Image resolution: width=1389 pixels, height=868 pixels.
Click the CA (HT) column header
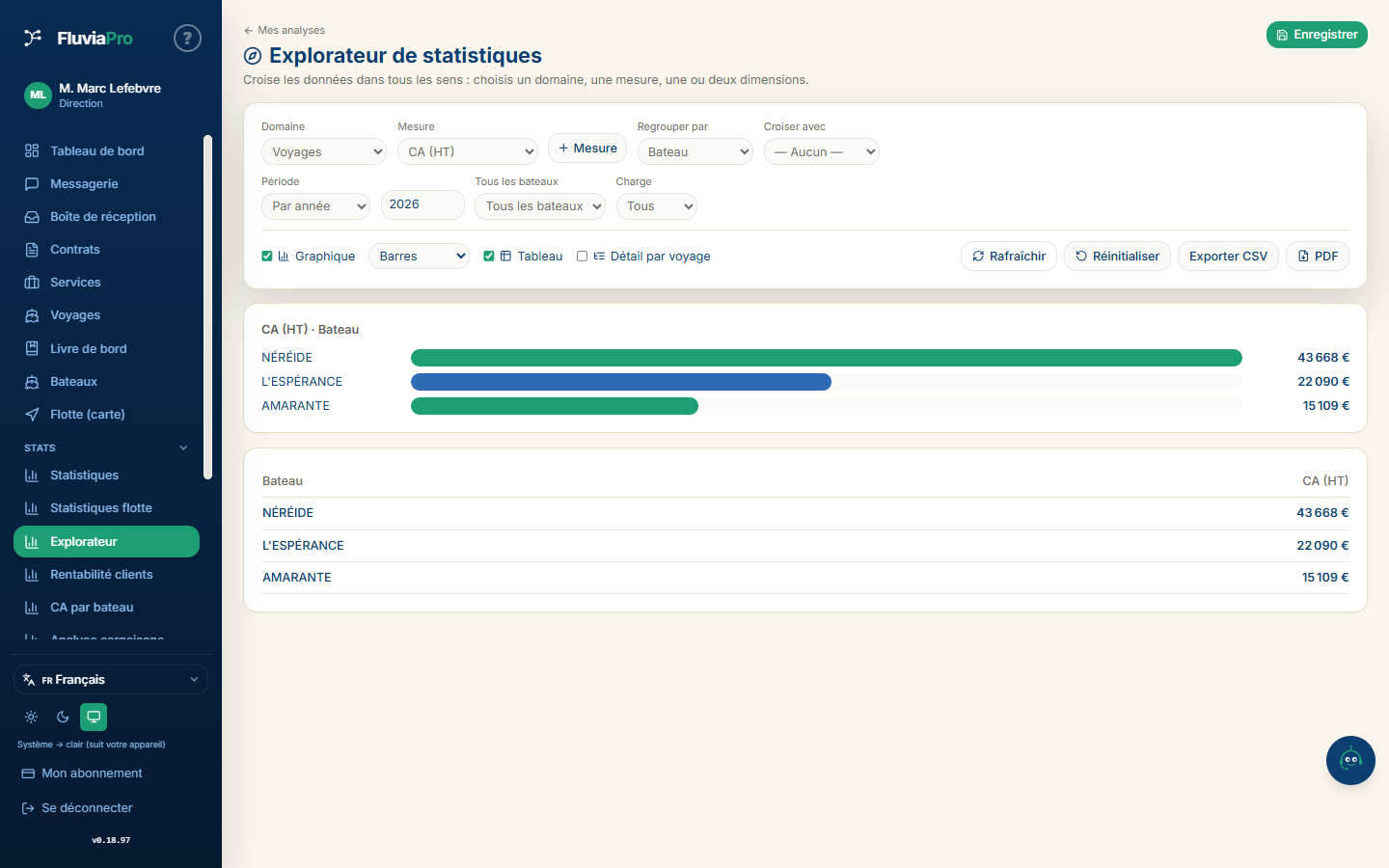(1325, 480)
